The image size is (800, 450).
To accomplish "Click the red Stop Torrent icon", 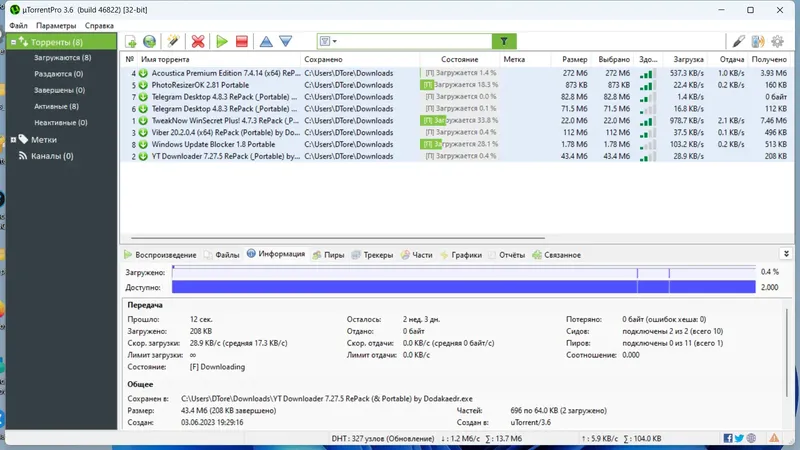I will coord(242,41).
